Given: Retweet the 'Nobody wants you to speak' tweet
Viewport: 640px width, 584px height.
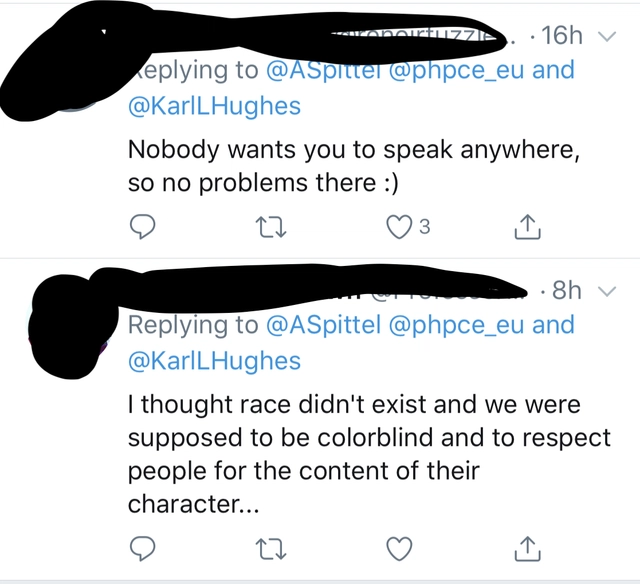Looking at the screenshot, I should click(271, 227).
